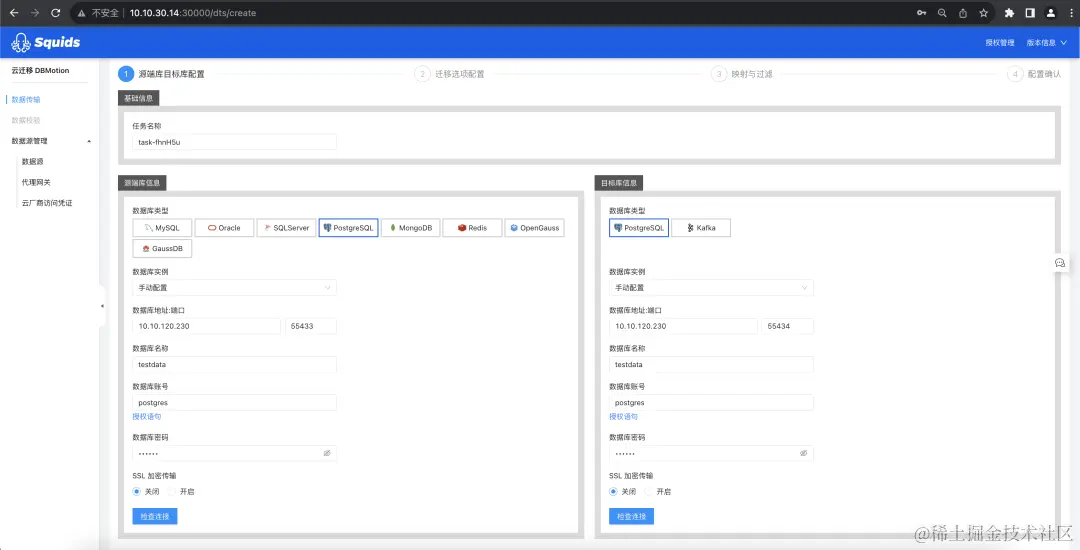Collapse the left sidebar handle

pos(102,306)
